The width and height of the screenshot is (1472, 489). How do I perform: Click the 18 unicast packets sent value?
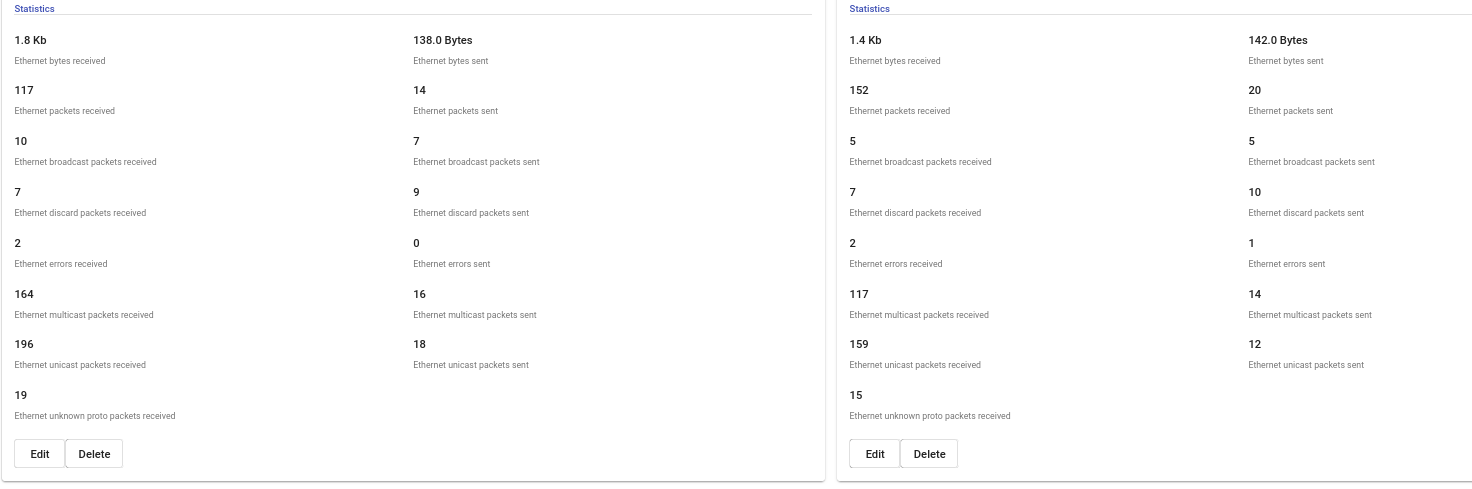(420, 345)
